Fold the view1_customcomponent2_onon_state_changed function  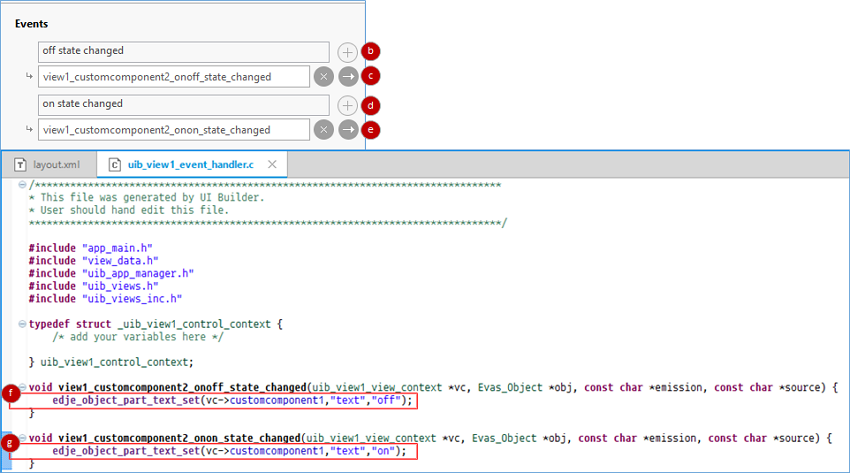tap(21, 438)
